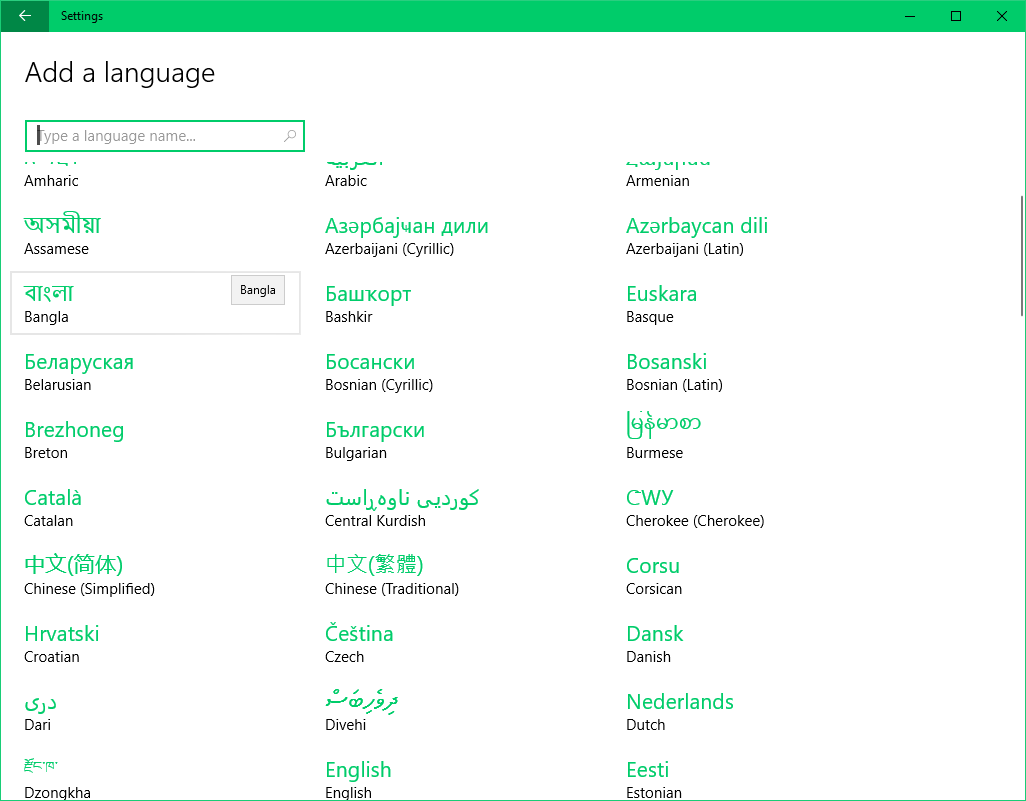Select Chinese (Traditional) language

[391, 575]
